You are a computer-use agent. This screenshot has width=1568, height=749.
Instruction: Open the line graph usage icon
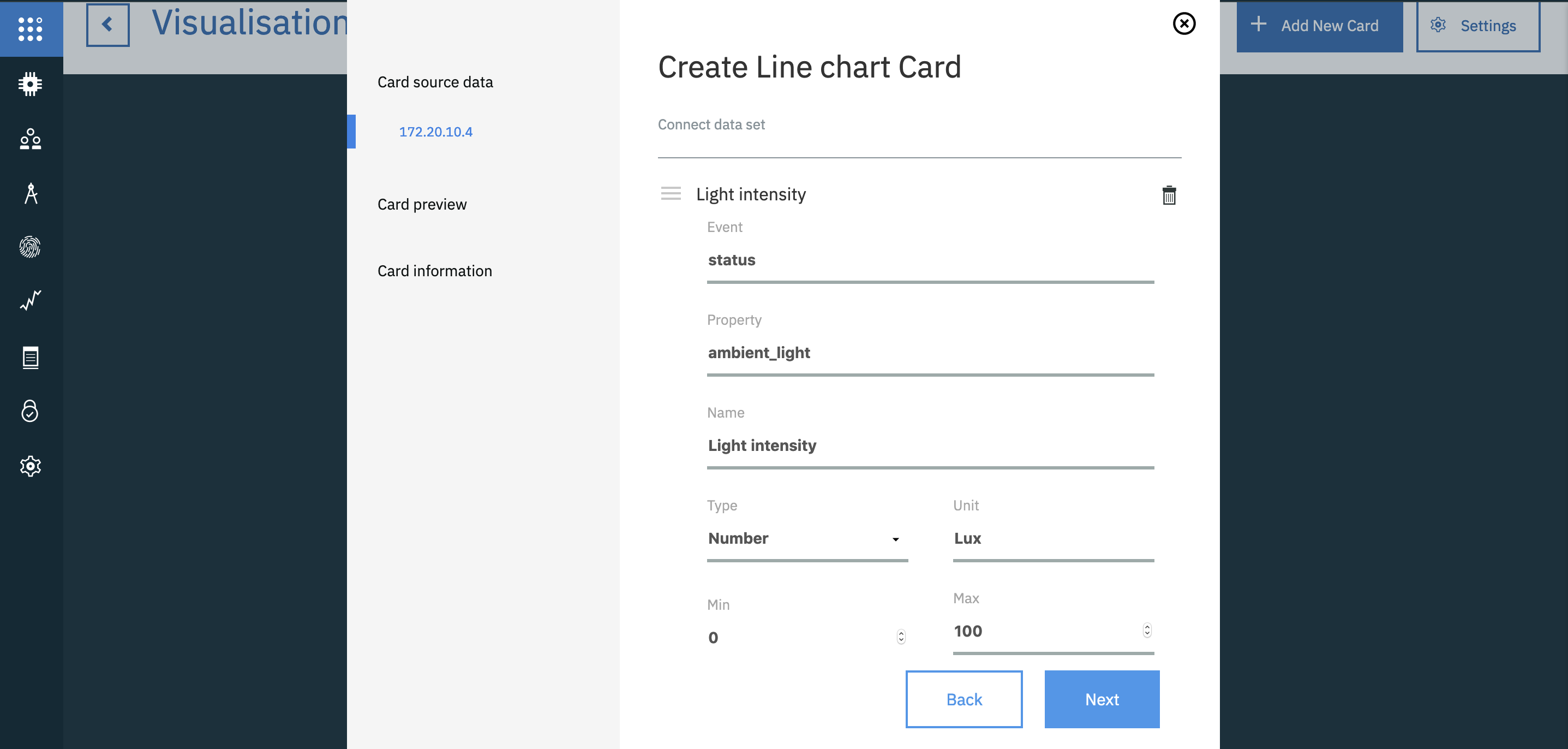(31, 300)
